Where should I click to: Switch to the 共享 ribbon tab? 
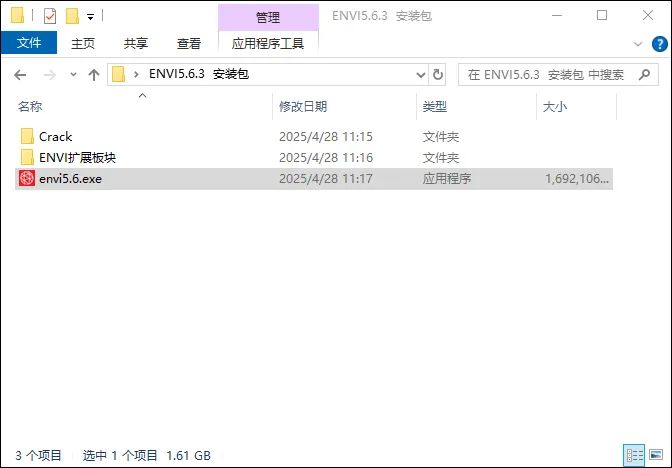(x=135, y=43)
